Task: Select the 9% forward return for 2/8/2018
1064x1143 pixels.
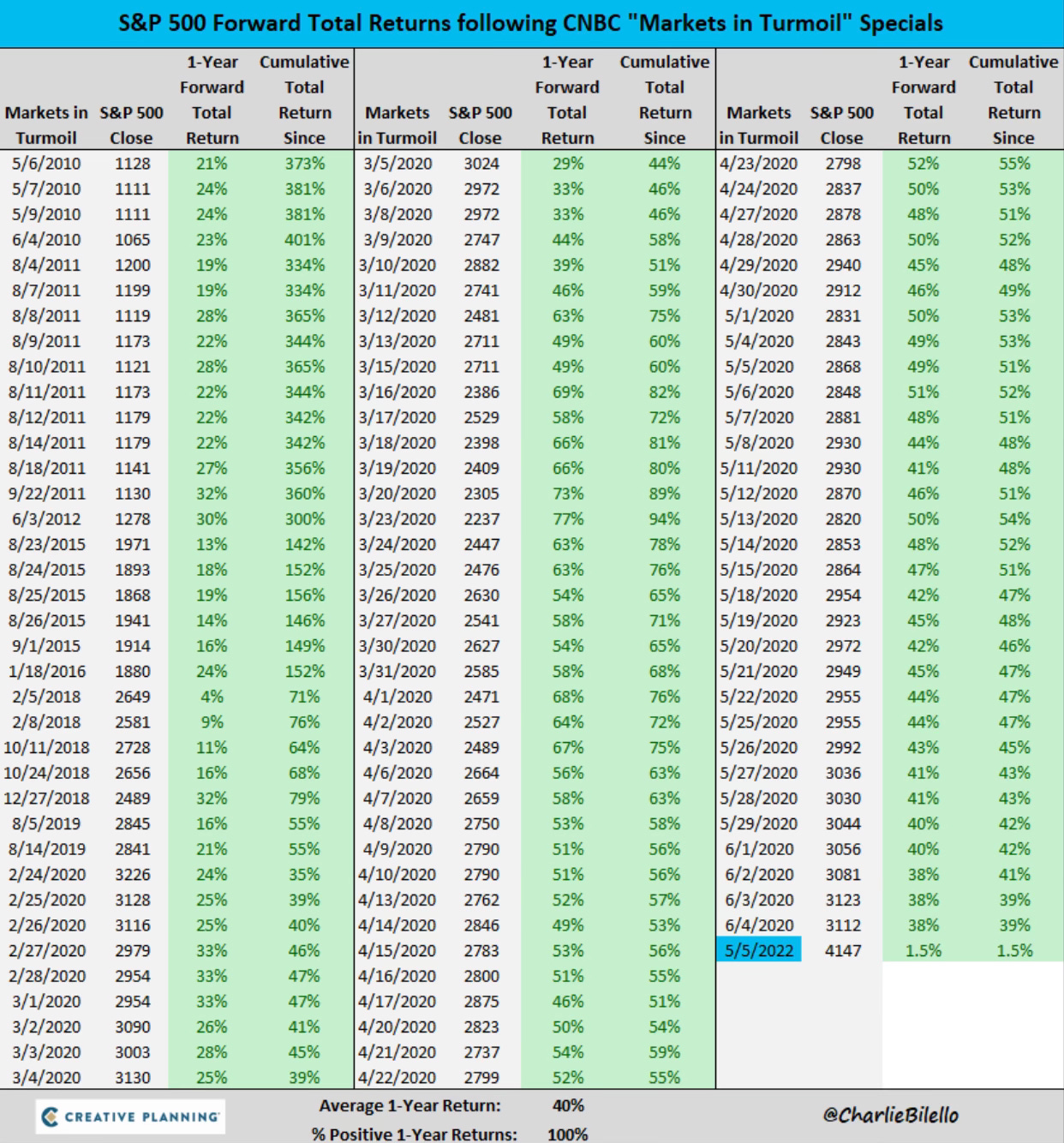Action: point(212,721)
